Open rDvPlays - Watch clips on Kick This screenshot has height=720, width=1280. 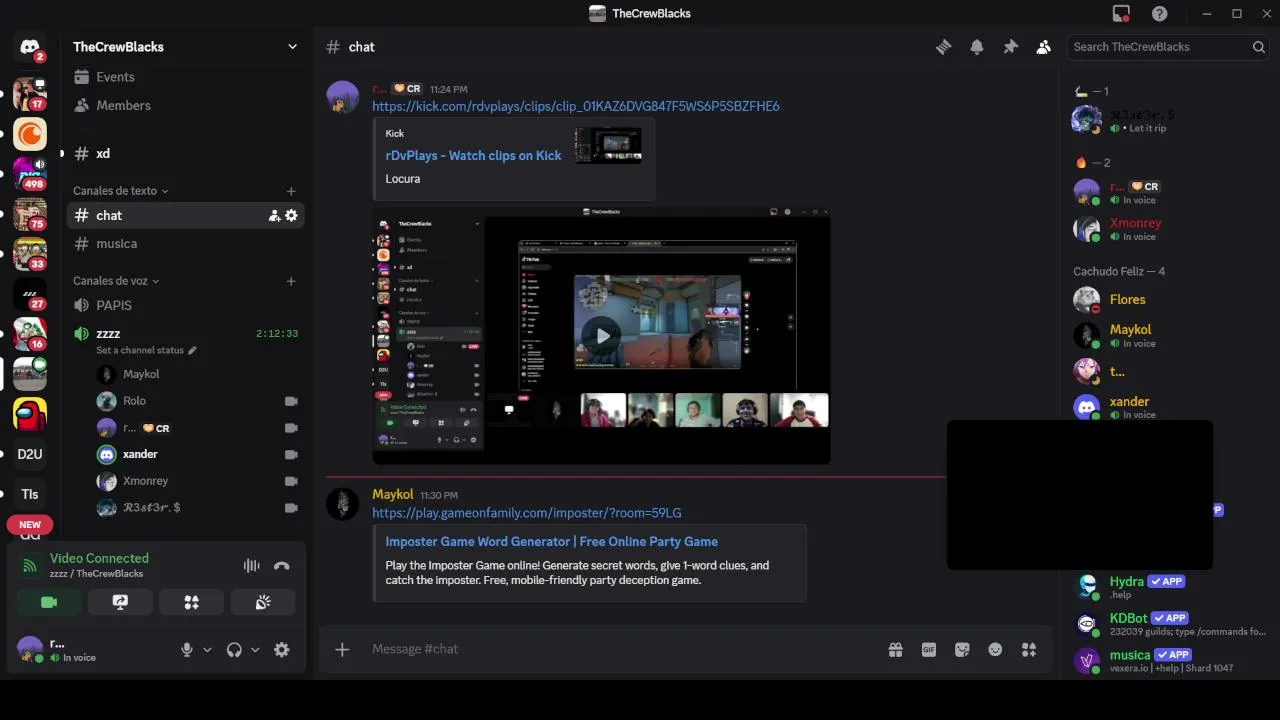click(473, 156)
